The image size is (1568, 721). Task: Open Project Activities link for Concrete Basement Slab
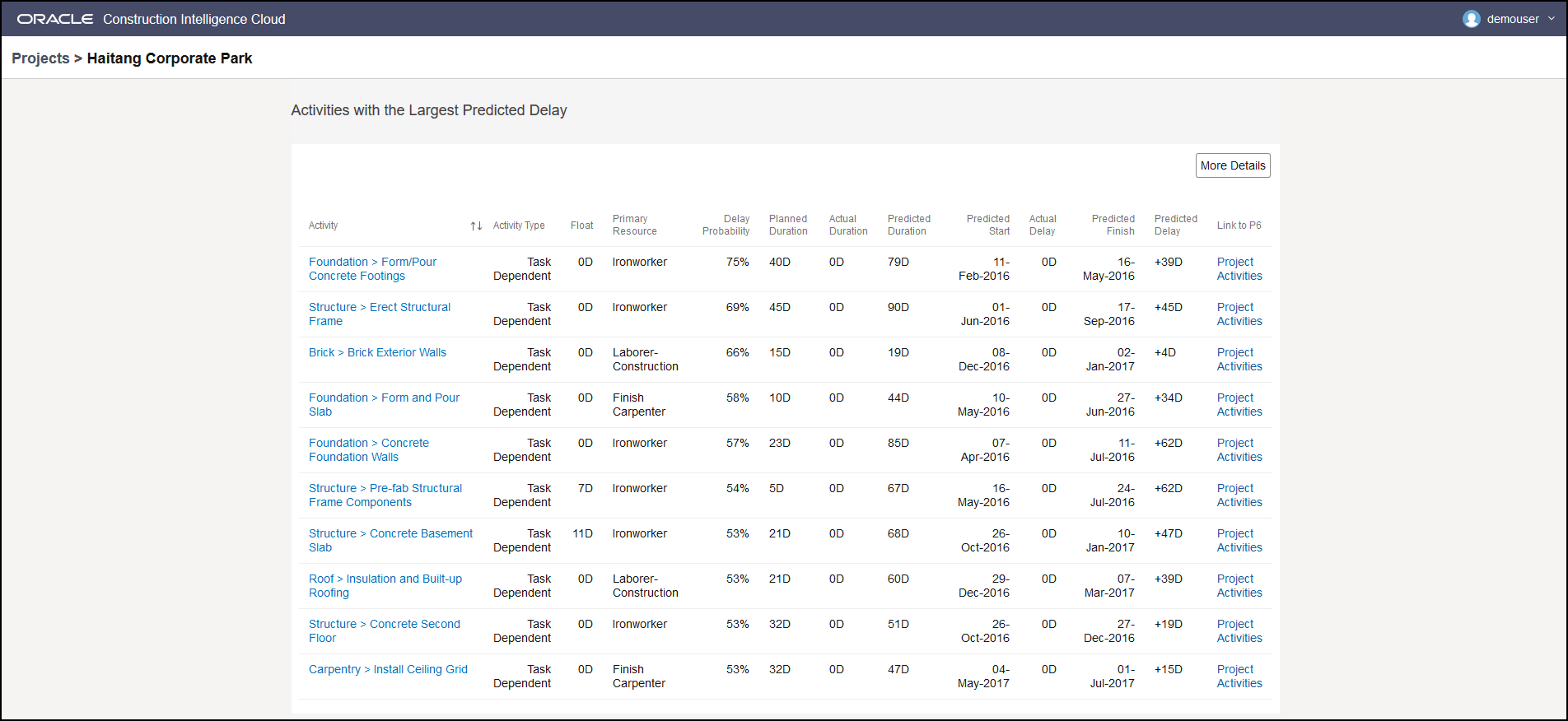click(x=1239, y=541)
